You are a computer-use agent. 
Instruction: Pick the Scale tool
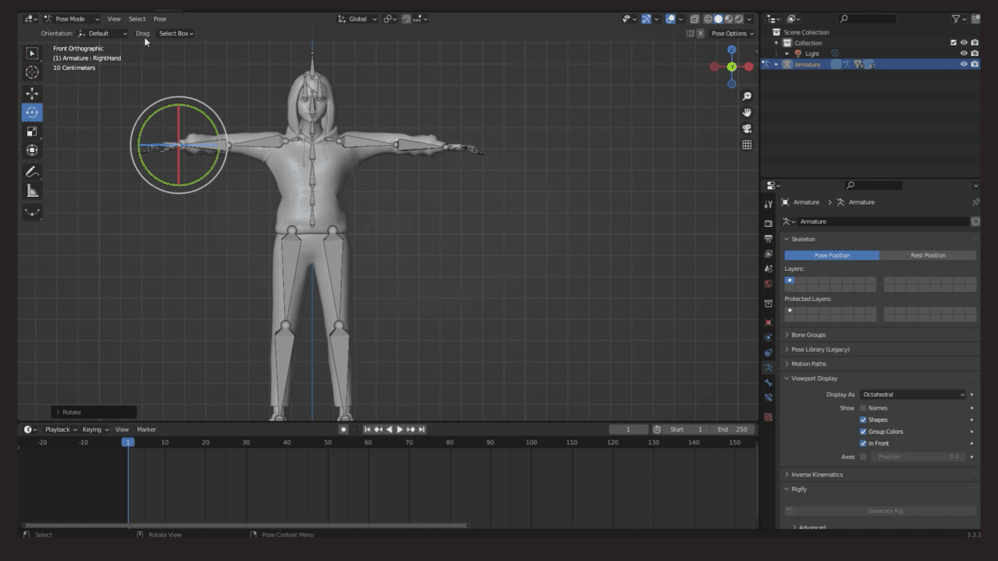point(32,132)
